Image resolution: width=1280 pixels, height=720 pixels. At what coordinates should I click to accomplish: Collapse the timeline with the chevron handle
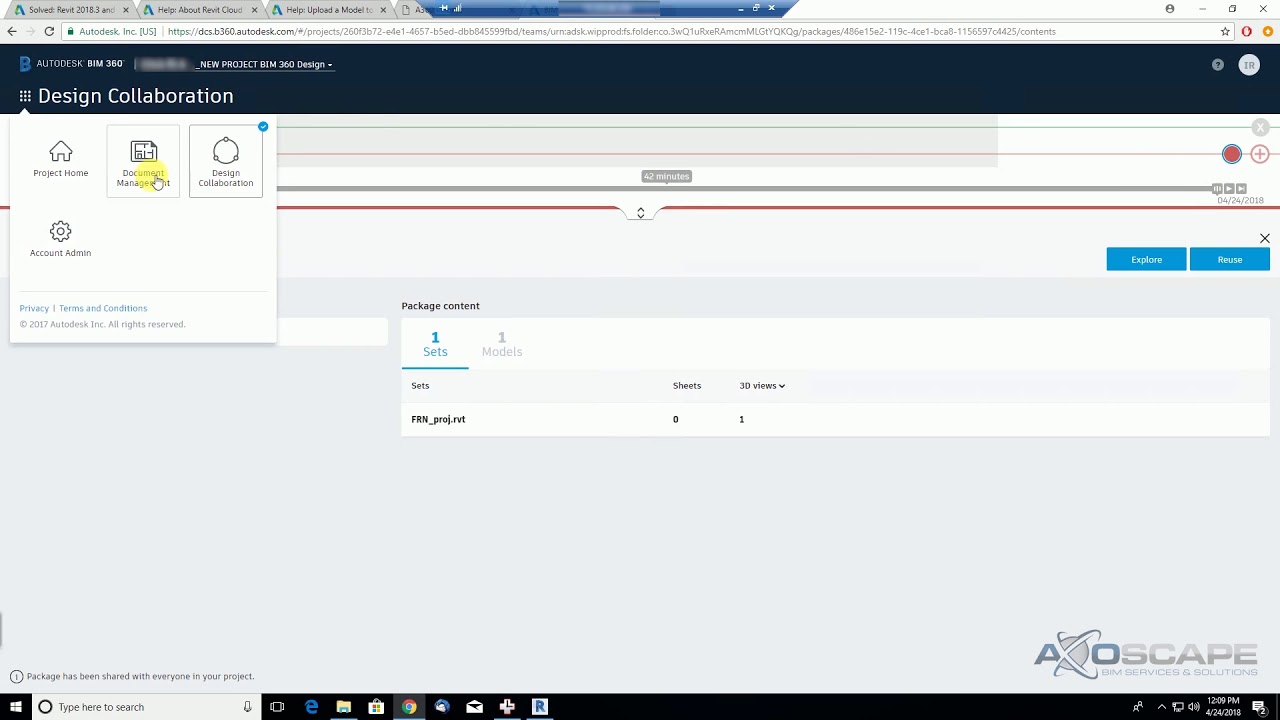coord(641,213)
